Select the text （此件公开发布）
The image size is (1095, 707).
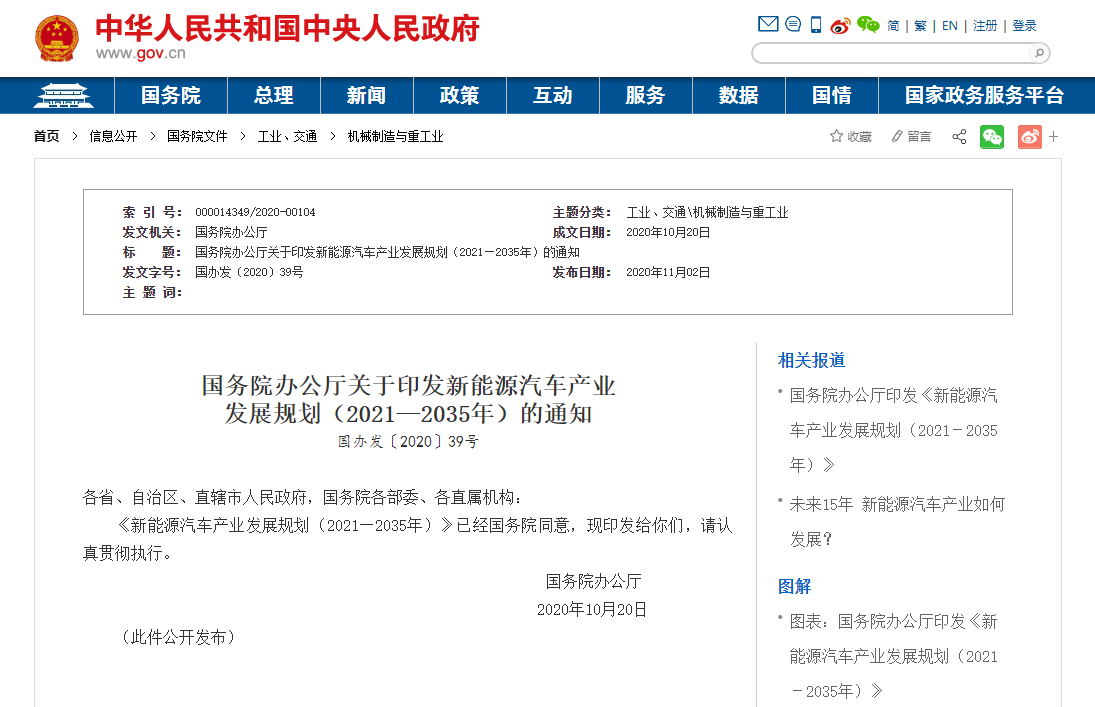[x=178, y=637]
